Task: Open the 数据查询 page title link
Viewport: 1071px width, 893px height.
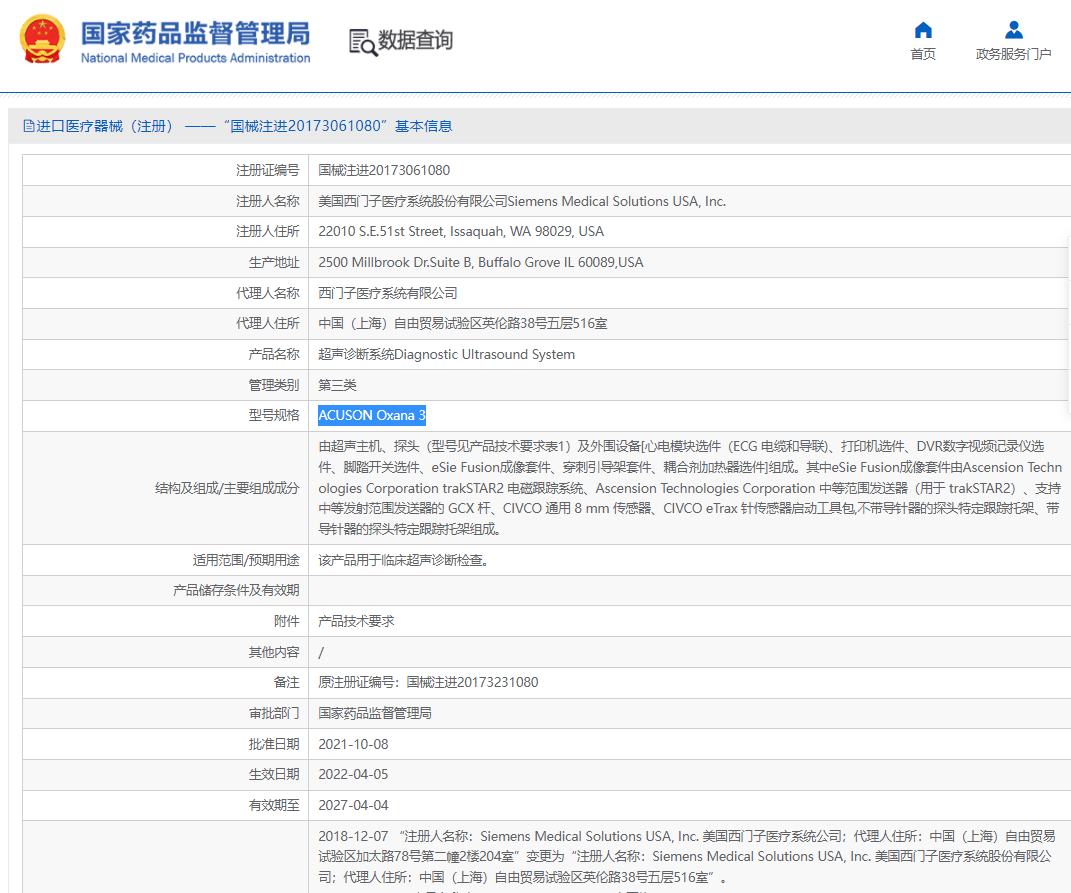Action: coord(415,40)
